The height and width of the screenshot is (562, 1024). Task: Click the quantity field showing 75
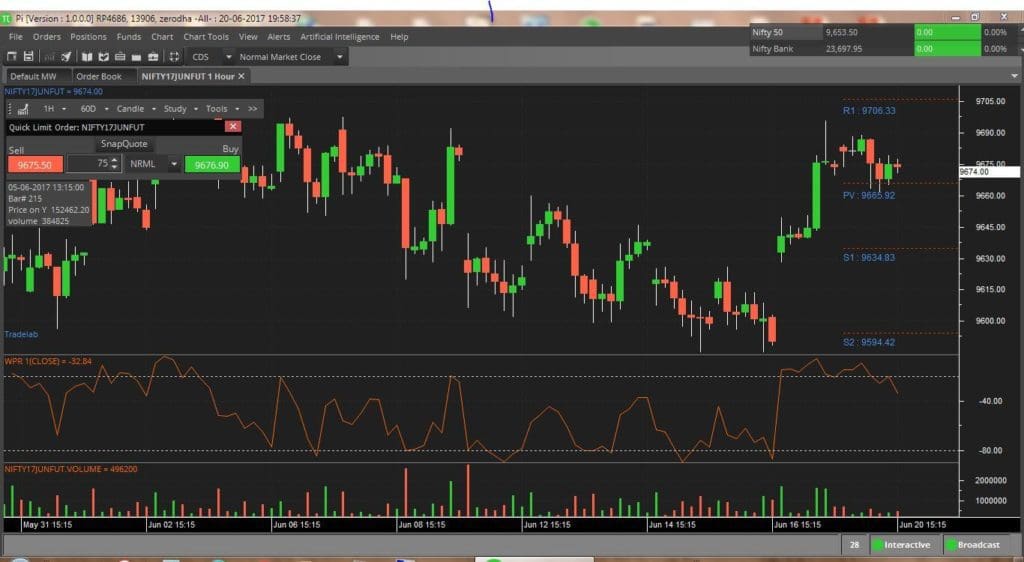pyautogui.click(x=88, y=164)
